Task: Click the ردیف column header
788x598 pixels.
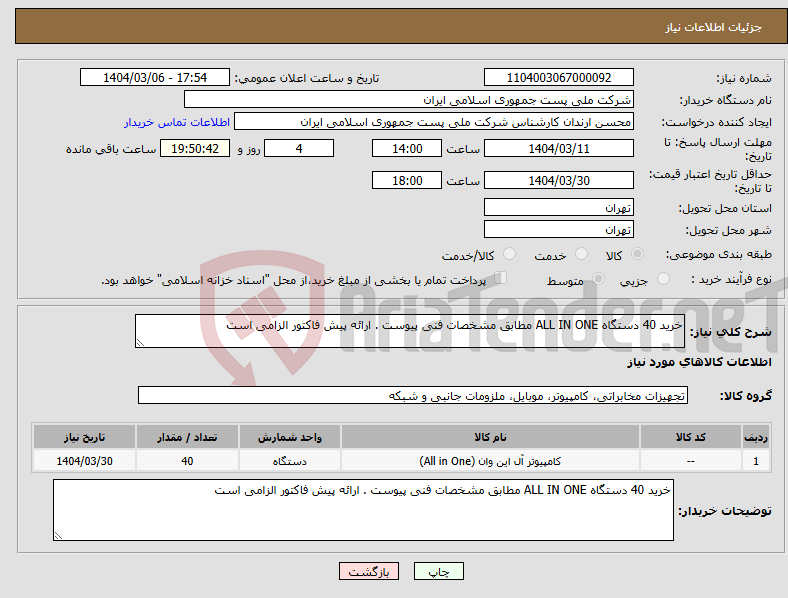Action: (x=755, y=437)
